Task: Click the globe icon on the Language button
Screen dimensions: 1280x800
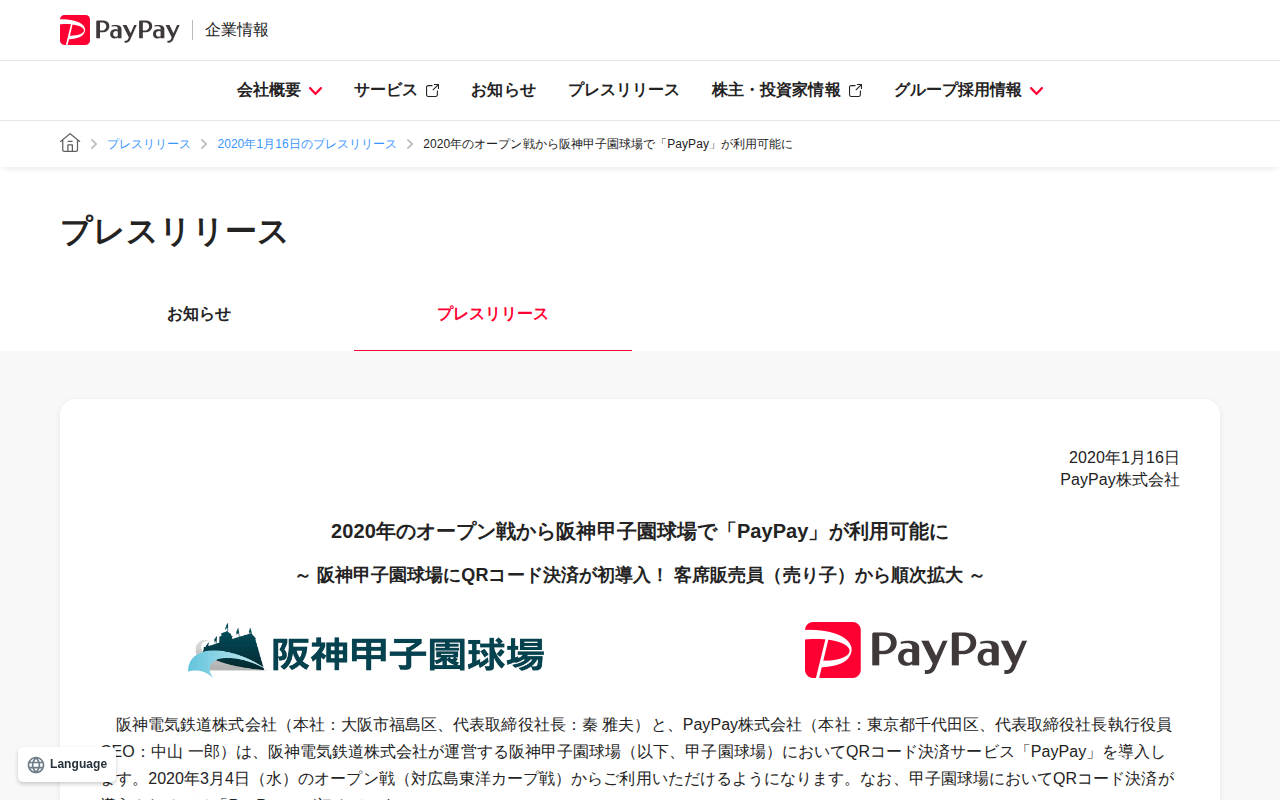Action: [x=36, y=765]
